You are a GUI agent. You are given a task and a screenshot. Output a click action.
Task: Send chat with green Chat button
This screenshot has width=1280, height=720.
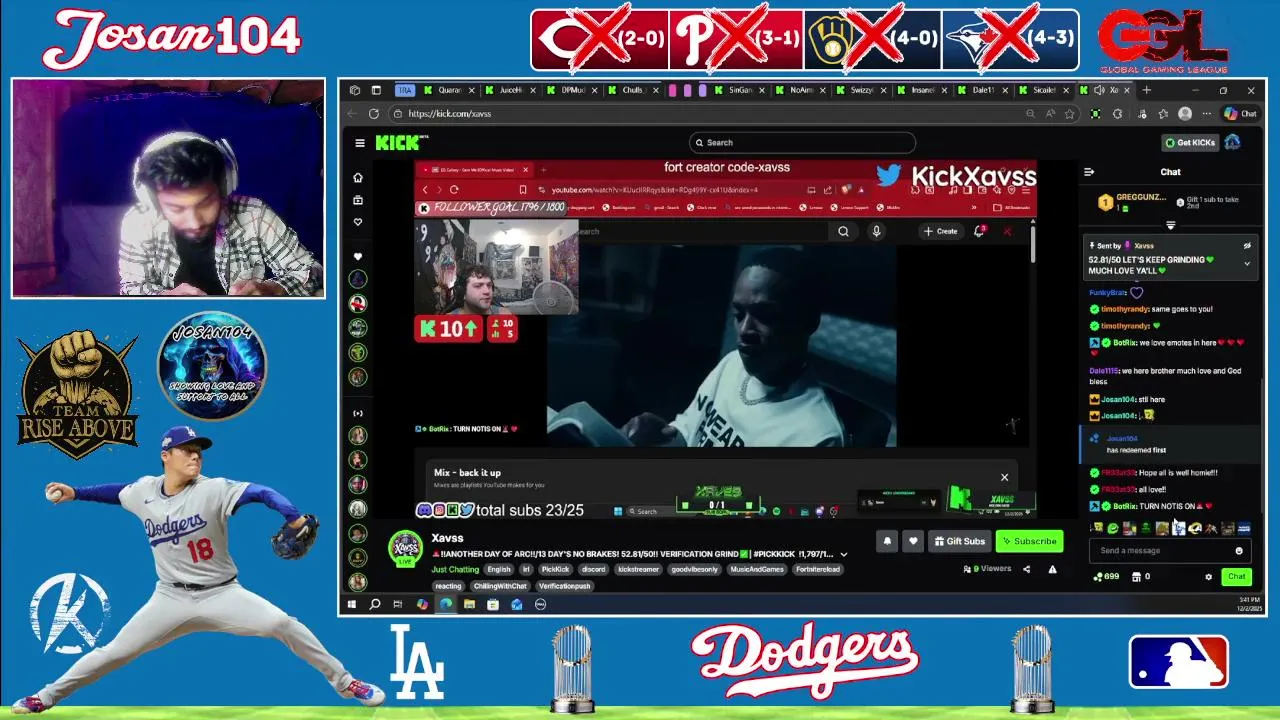[x=1237, y=577]
